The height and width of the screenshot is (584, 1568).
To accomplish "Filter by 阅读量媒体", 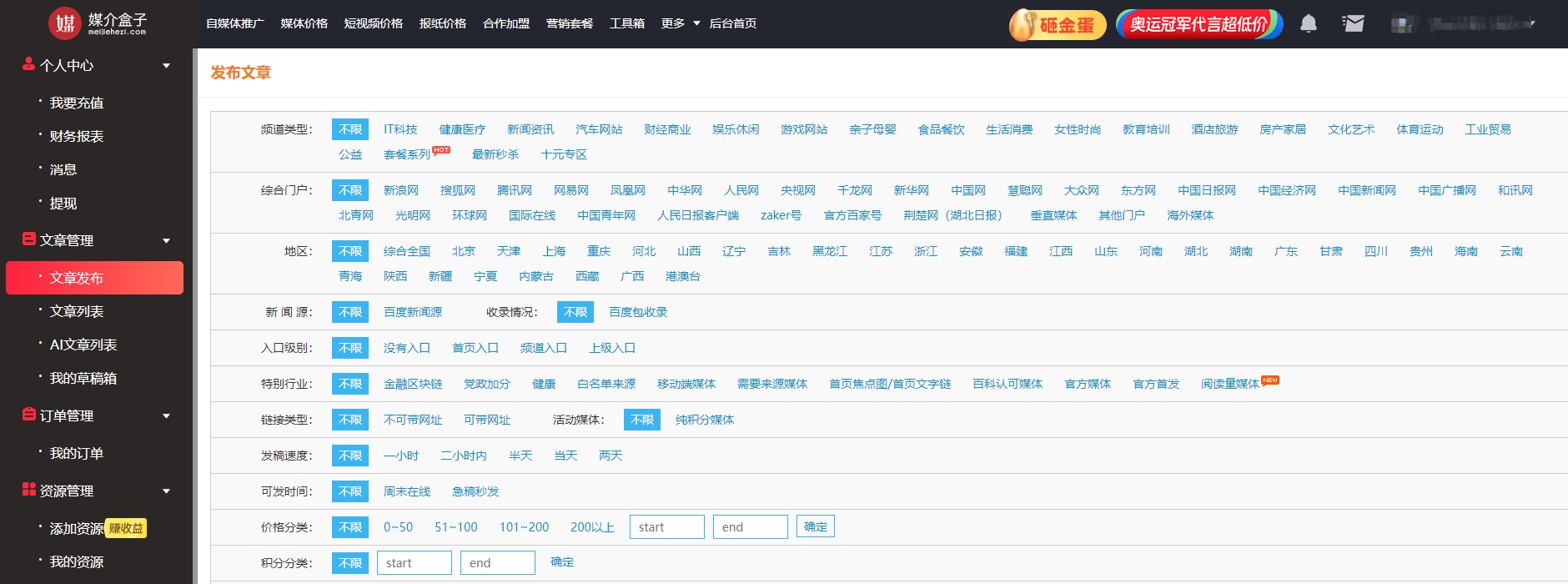I will (x=1230, y=384).
